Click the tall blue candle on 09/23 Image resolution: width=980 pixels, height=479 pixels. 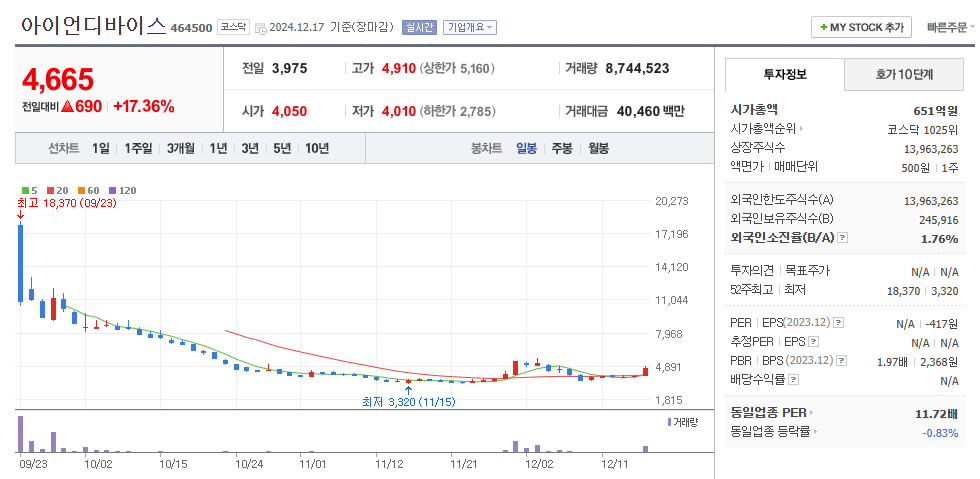(x=21, y=263)
